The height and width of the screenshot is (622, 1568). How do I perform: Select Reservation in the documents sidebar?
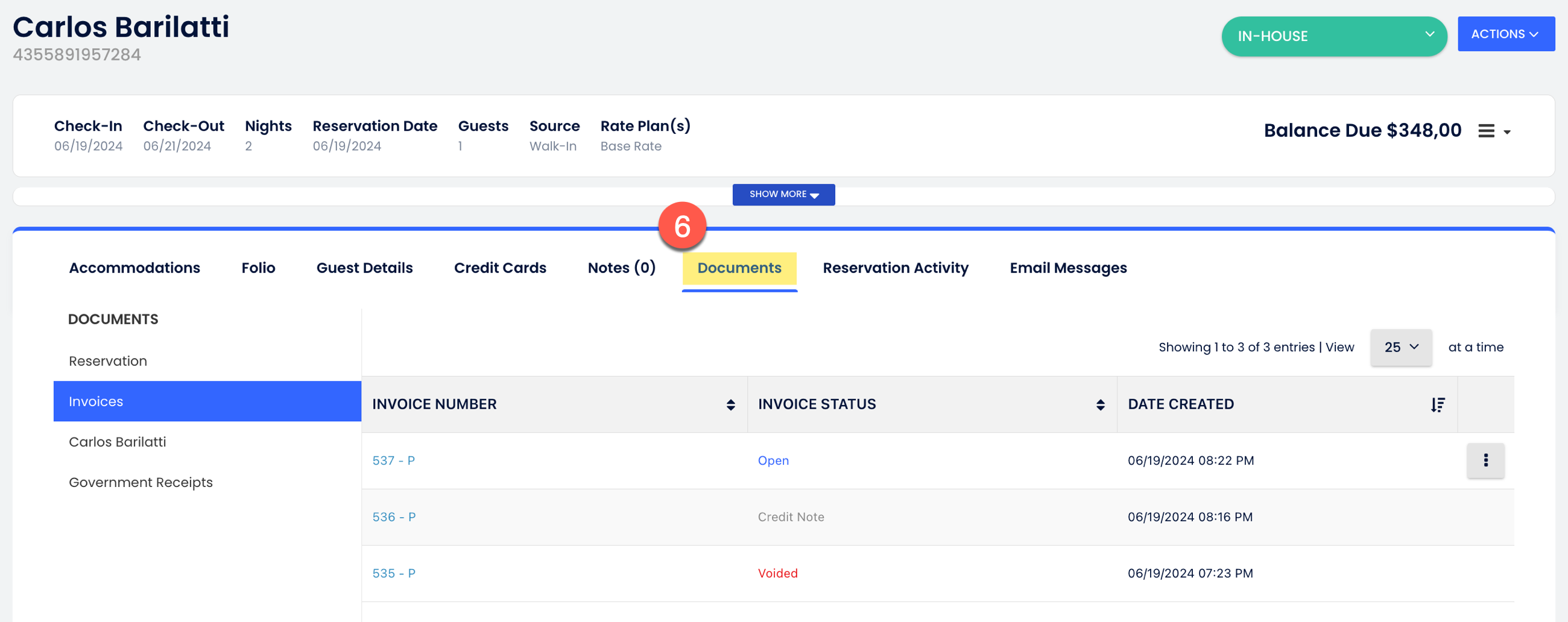[108, 361]
